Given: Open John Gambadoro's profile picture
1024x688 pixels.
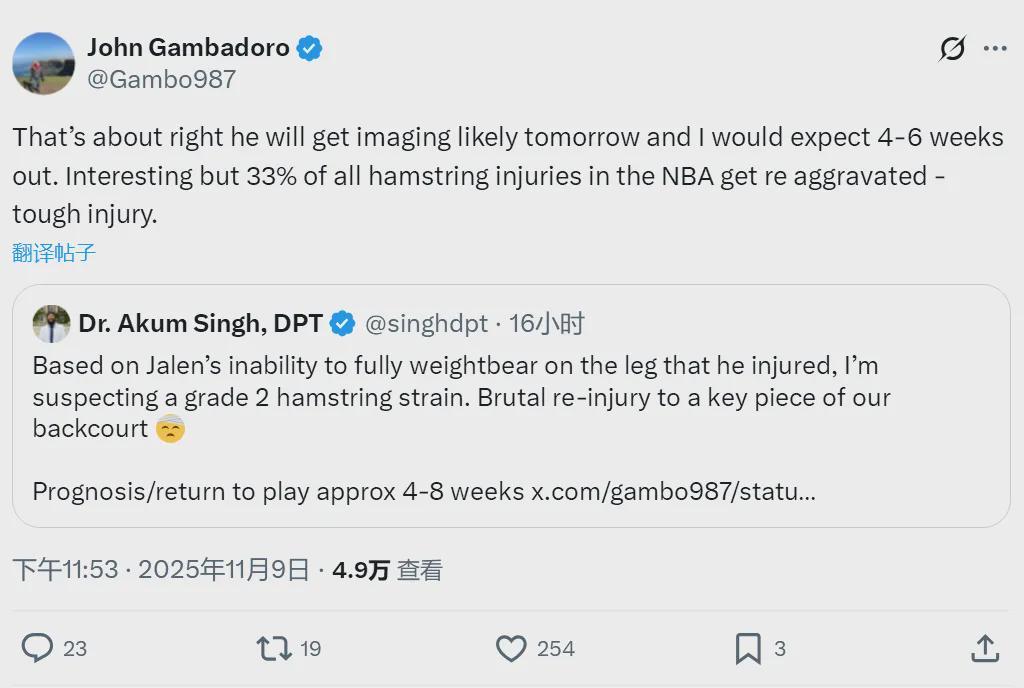Looking at the screenshot, I should coord(43,63).
